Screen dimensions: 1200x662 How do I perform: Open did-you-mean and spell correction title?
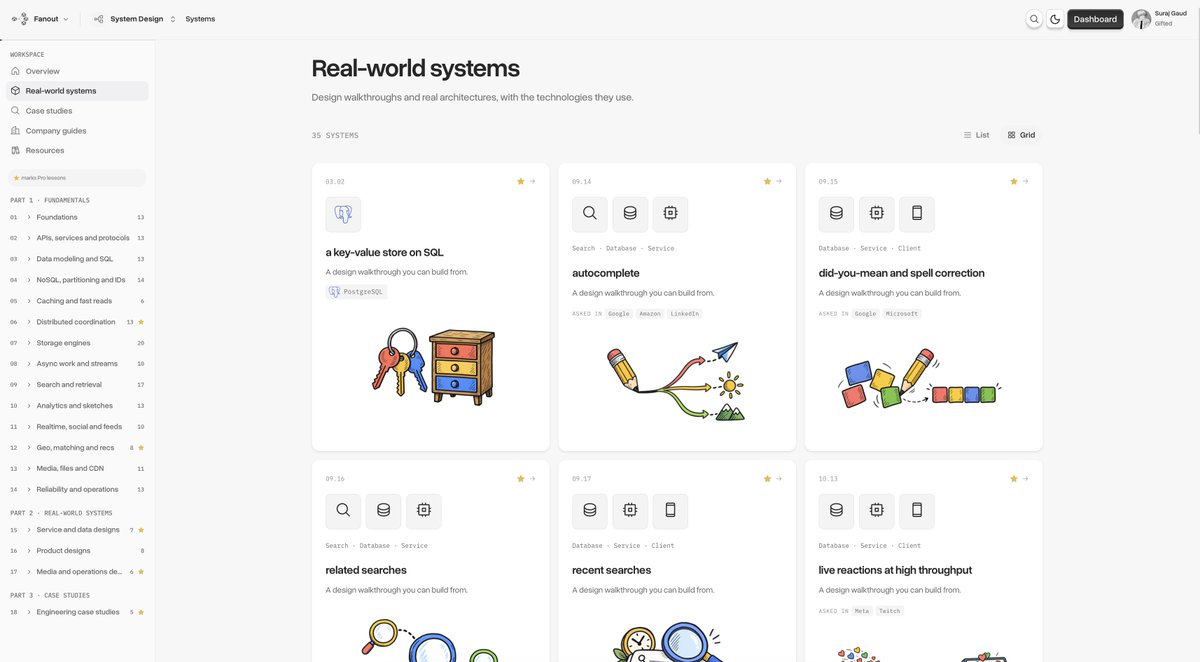click(x=902, y=273)
